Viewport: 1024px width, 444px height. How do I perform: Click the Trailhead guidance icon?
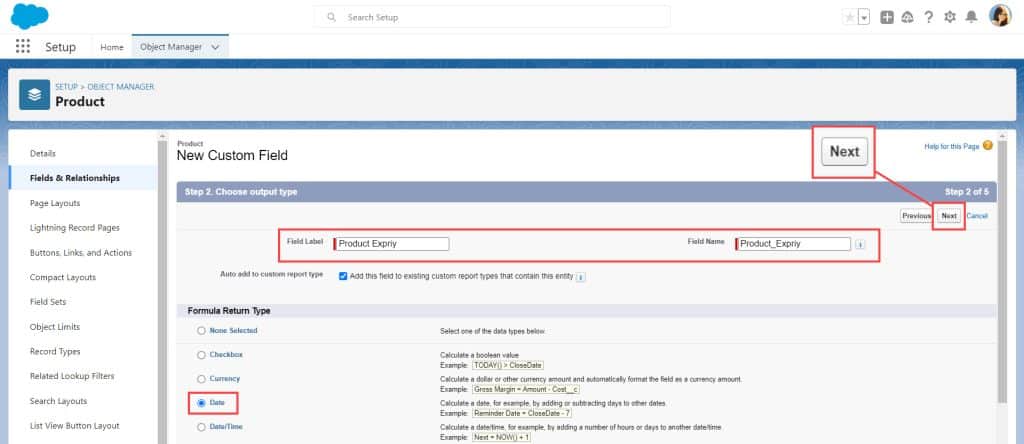point(907,18)
